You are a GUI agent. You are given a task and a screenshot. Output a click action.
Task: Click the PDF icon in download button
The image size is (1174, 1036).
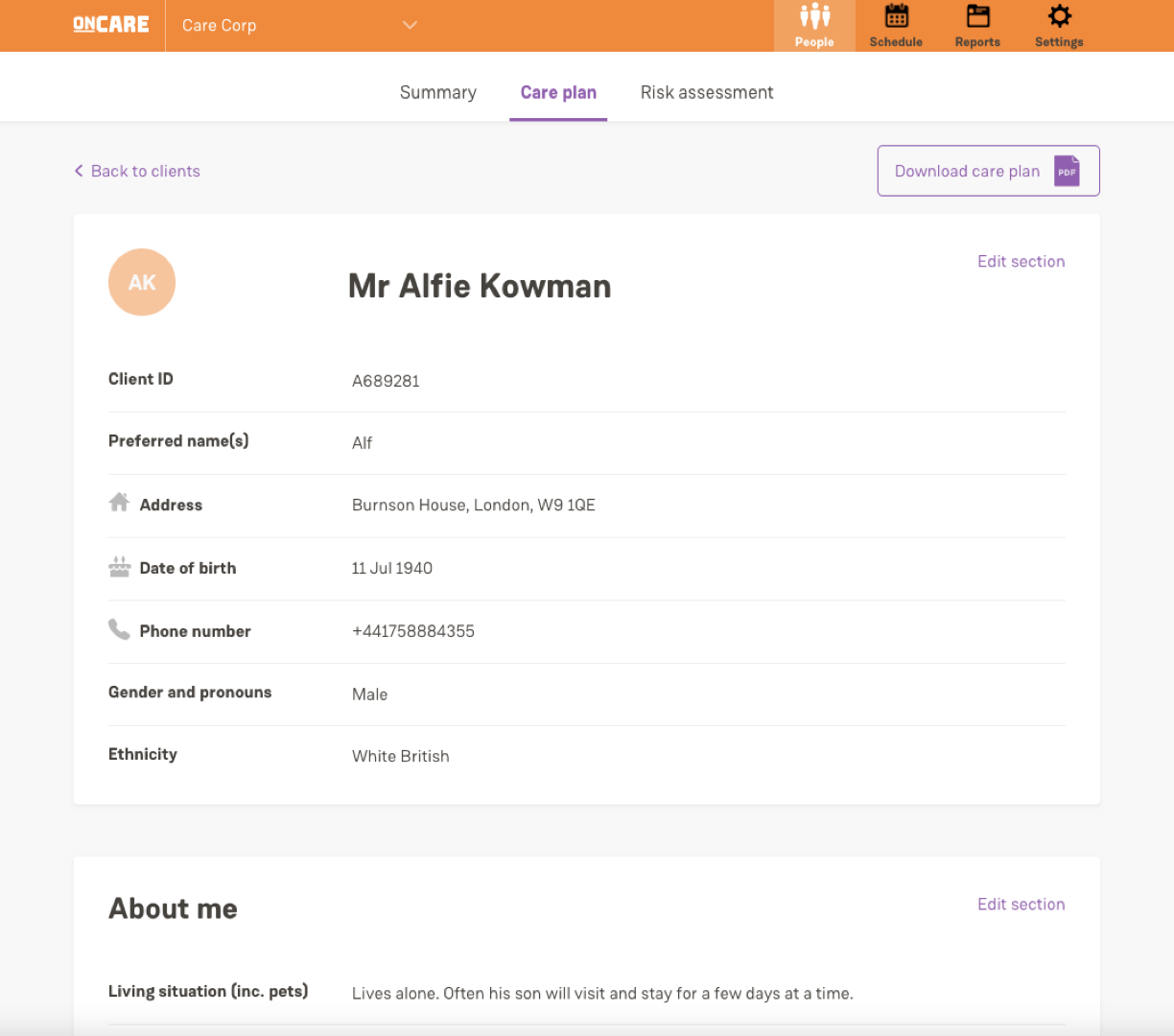coord(1067,171)
